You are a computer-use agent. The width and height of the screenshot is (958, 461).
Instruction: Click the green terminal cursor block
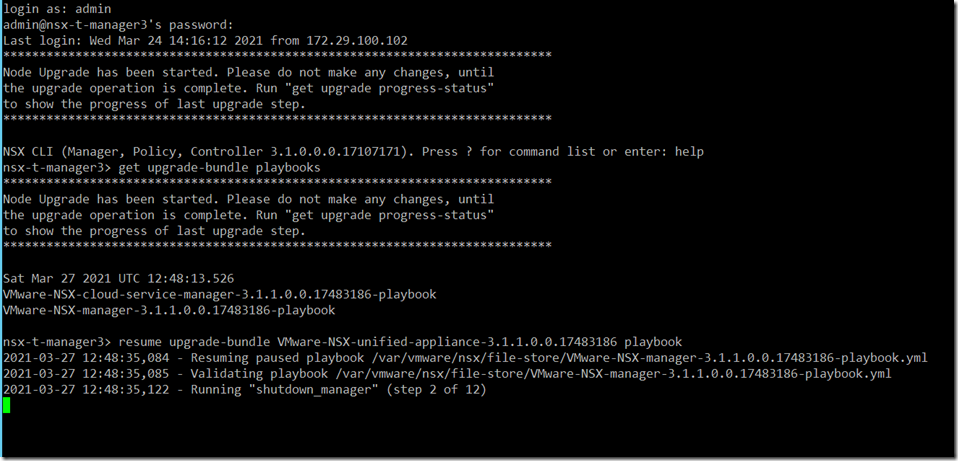click(7, 405)
